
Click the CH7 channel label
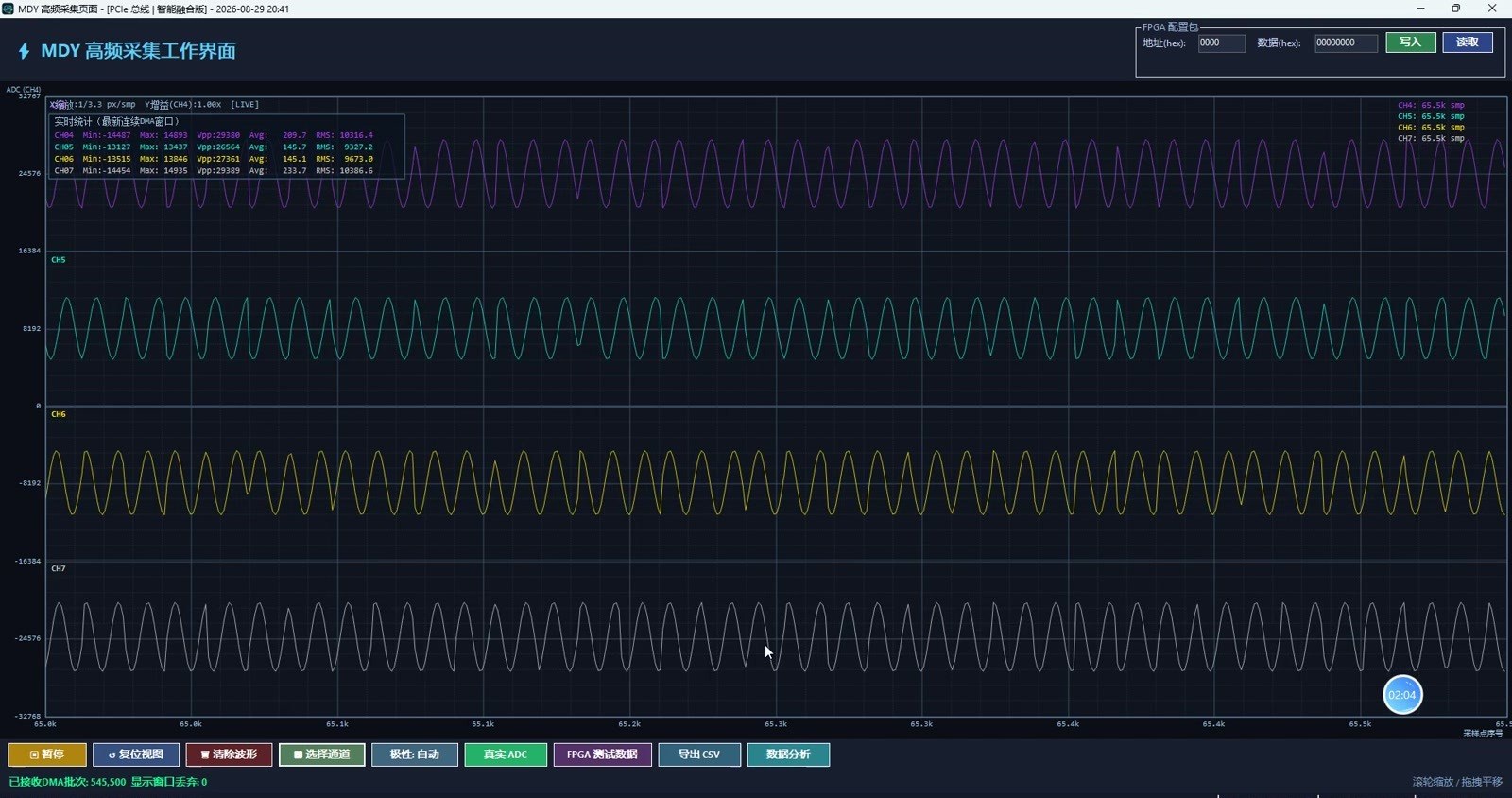[59, 569]
